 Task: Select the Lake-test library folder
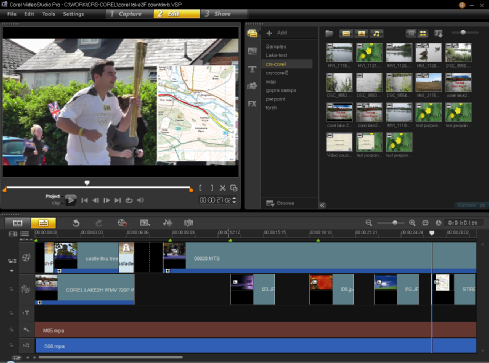276,55
